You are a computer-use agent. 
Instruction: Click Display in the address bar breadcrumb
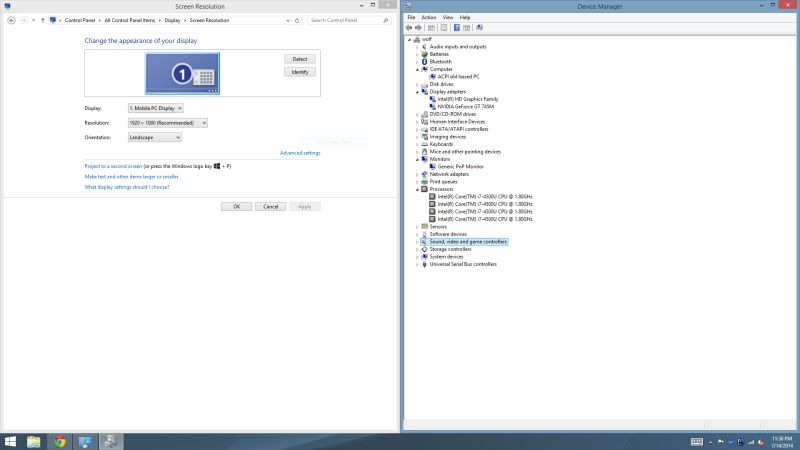172,20
